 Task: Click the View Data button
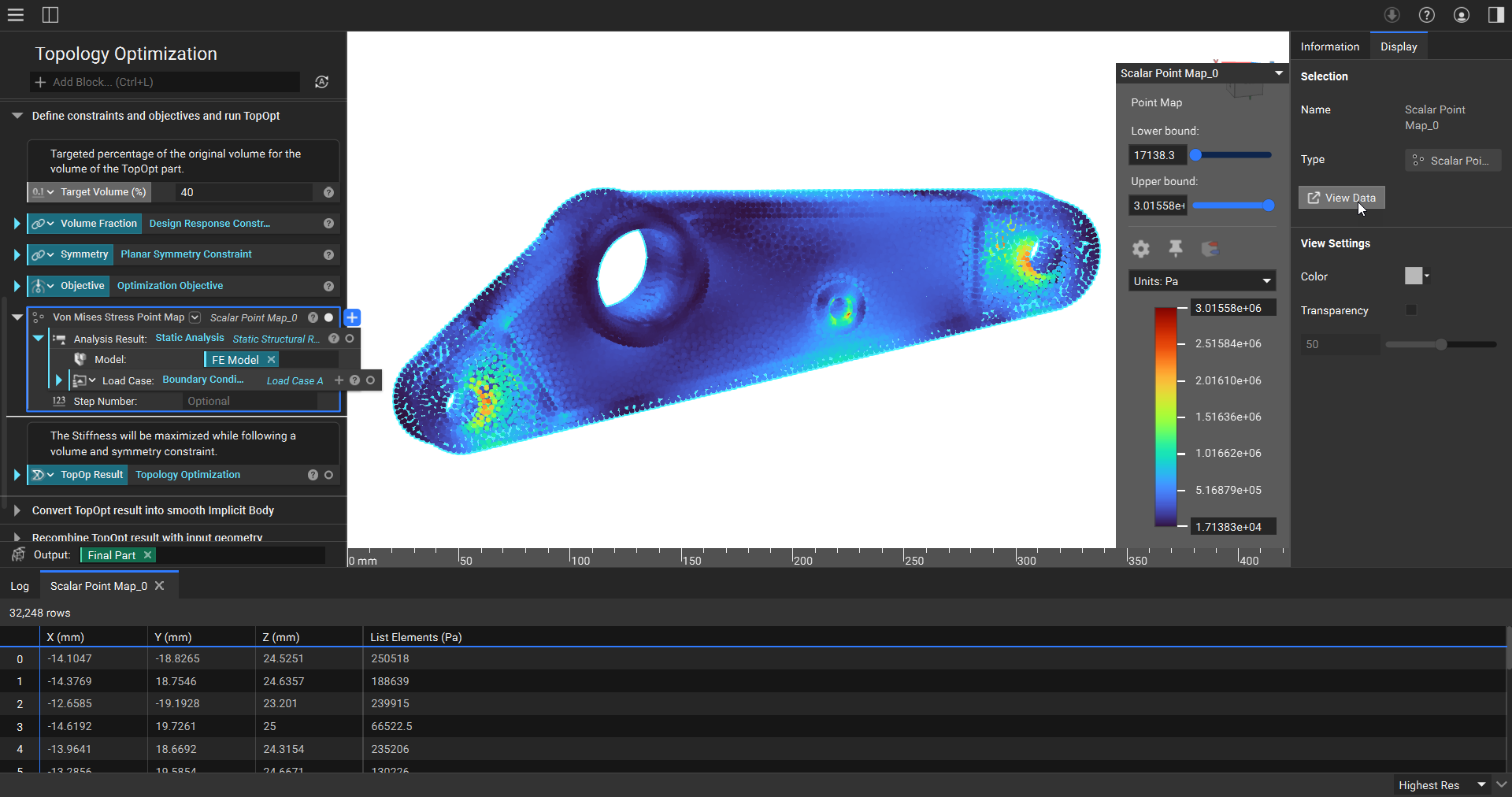click(1341, 198)
